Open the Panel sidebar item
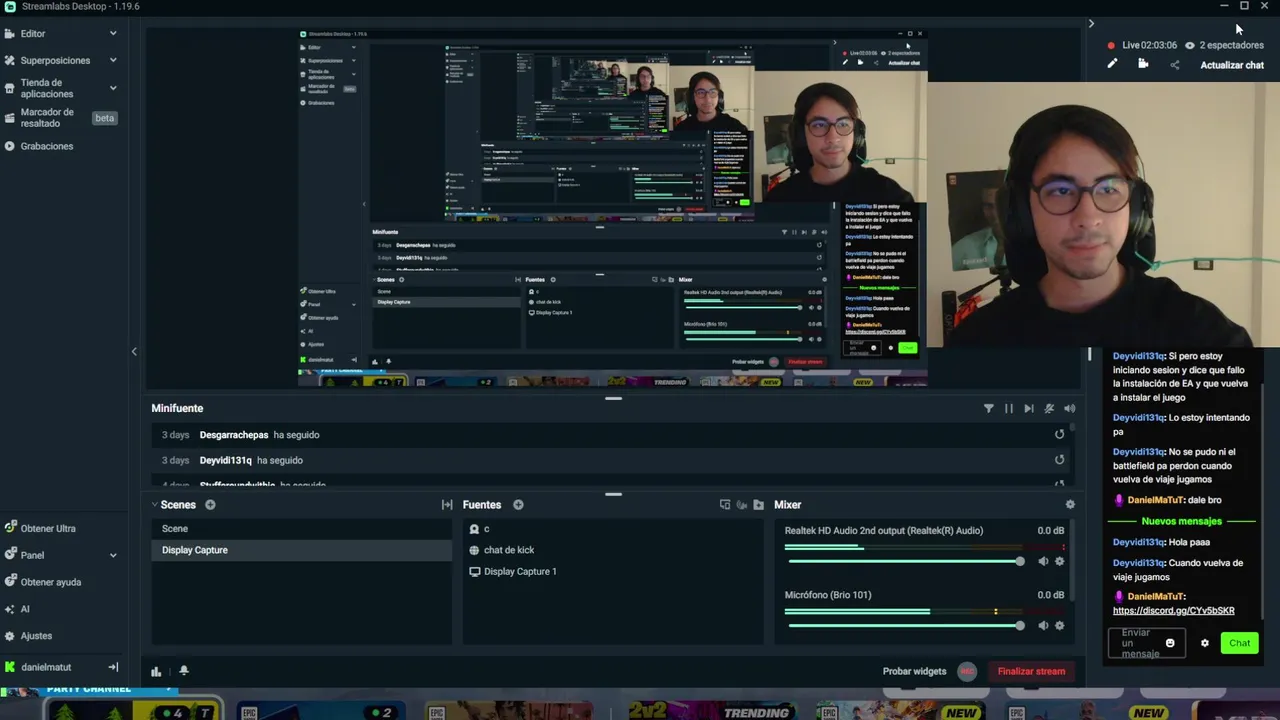The width and height of the screenshot is (1280, 720). pyautogui.click(x=32, y=555)
